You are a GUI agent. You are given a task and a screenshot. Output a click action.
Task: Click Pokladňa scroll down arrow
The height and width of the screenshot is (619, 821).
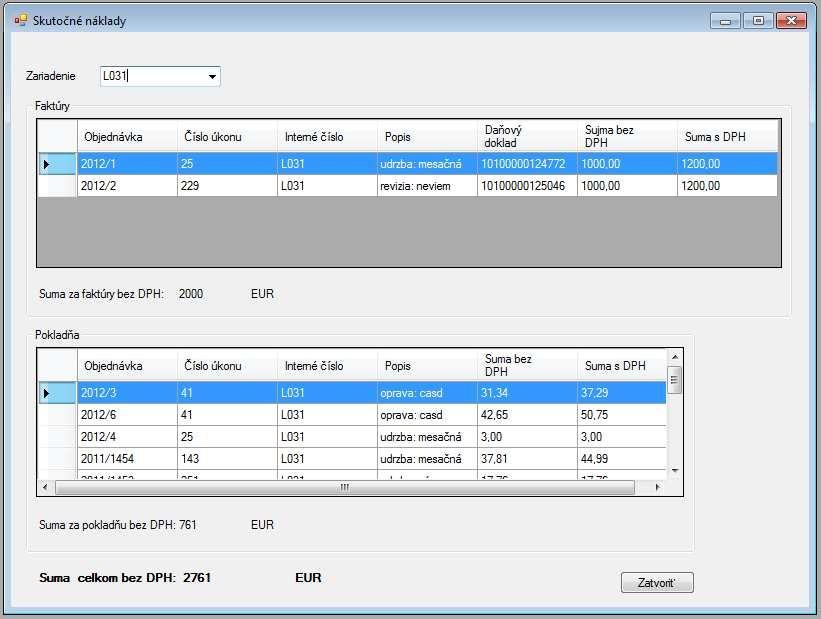(x=674, y=471)
